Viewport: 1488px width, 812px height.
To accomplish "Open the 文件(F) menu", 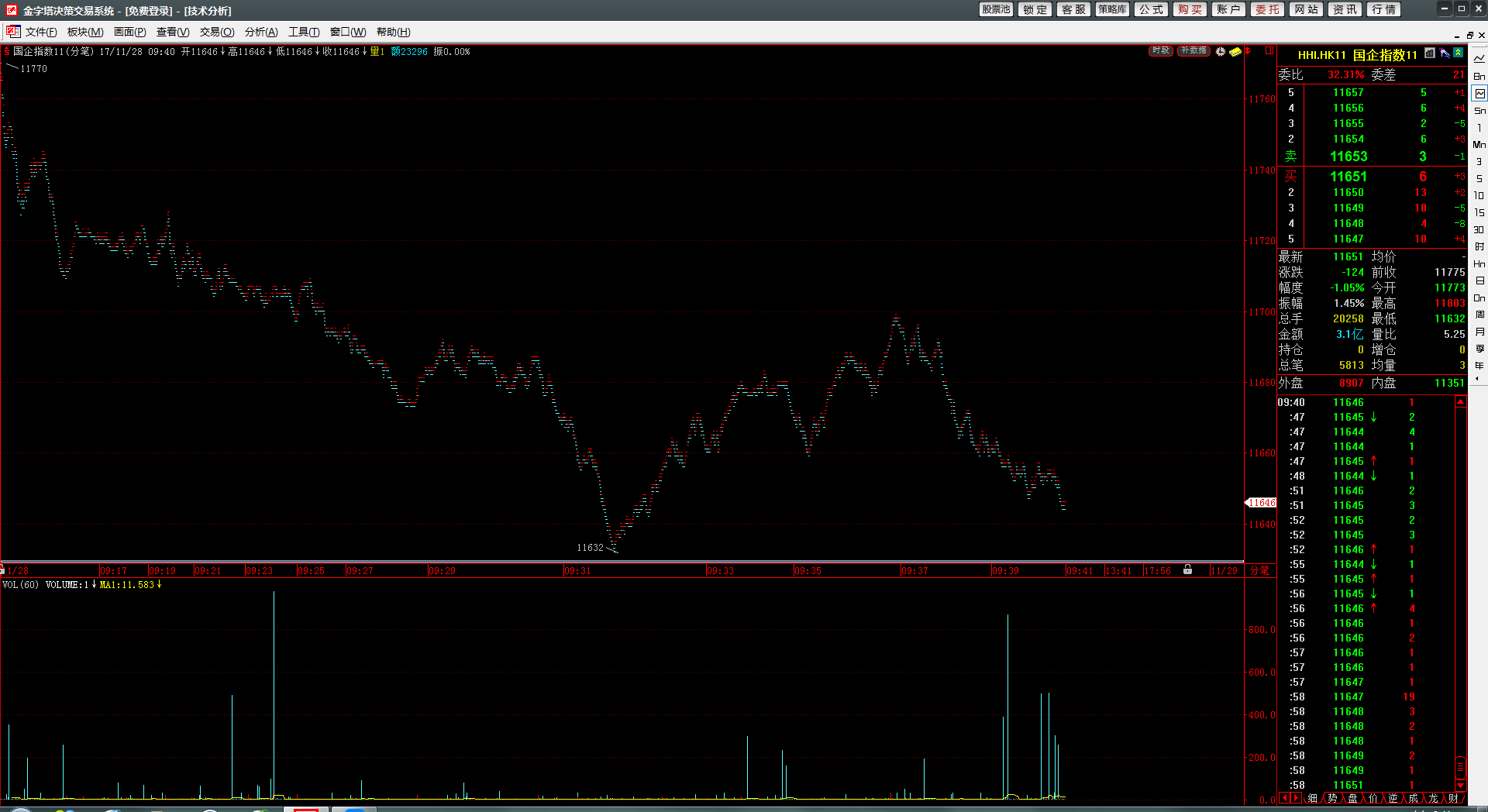I will [x=41, y=32].
